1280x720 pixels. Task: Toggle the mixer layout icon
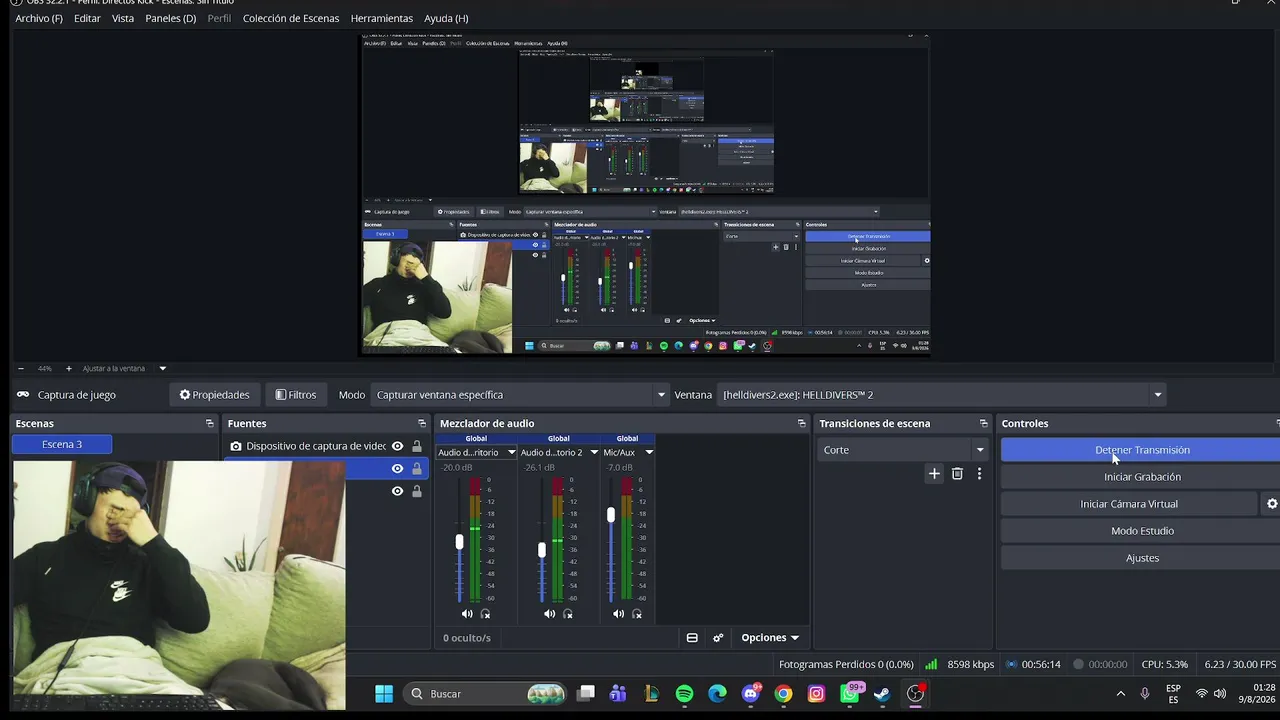[x=692, y=638]
